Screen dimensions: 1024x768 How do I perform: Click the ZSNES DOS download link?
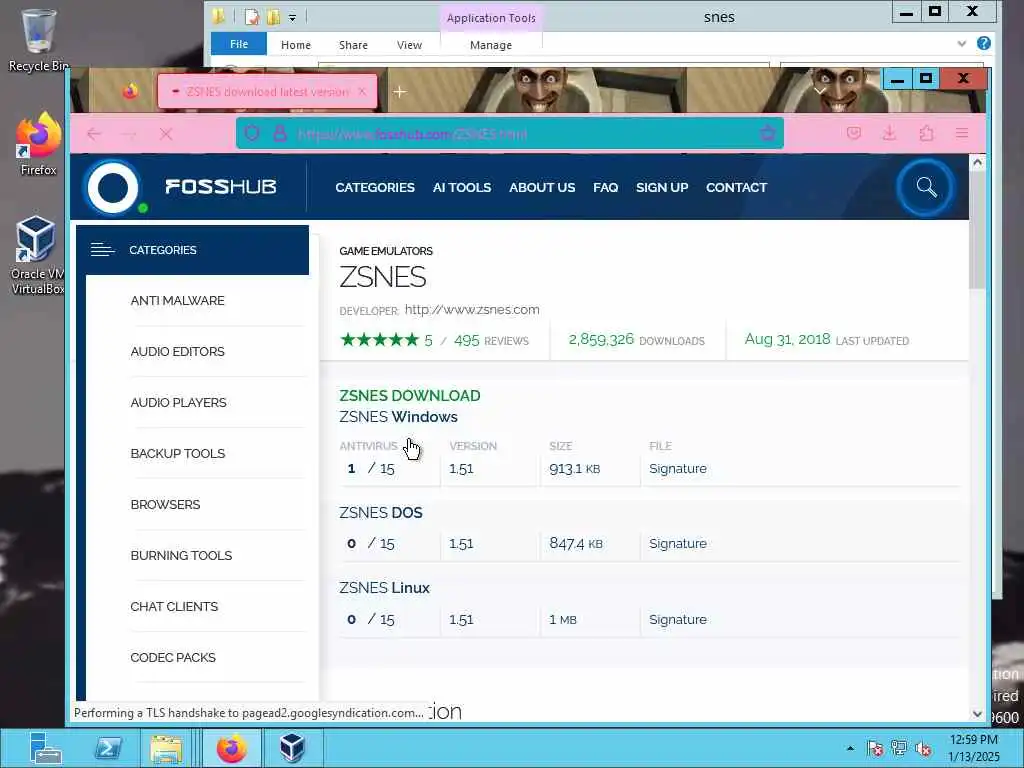pos(381,513)
